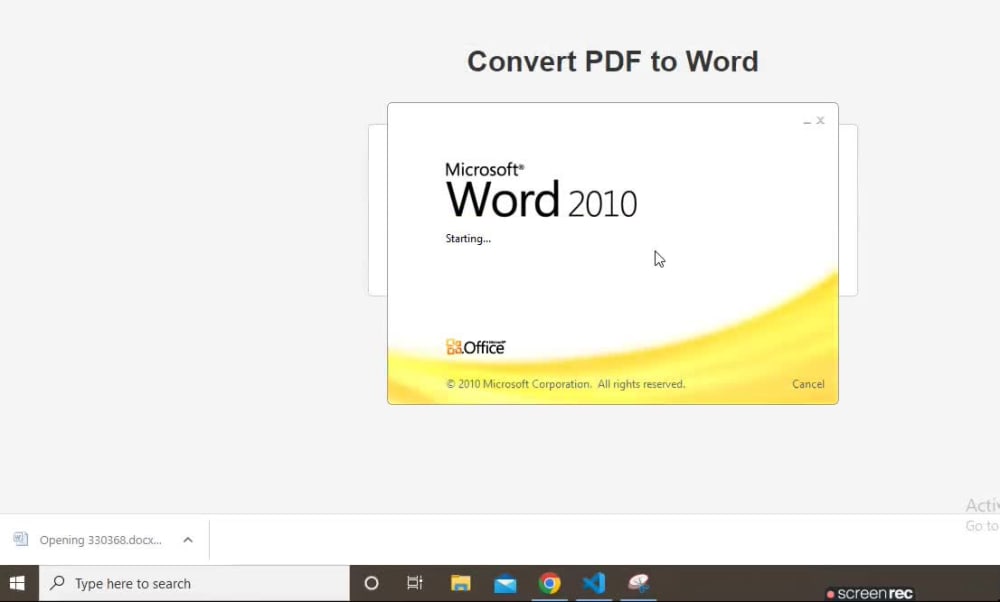Launch Visual Studio Code from the taskbar
Image resolution: width=1000 pixels, height=602 pixels.
click(x=595, y=583)
